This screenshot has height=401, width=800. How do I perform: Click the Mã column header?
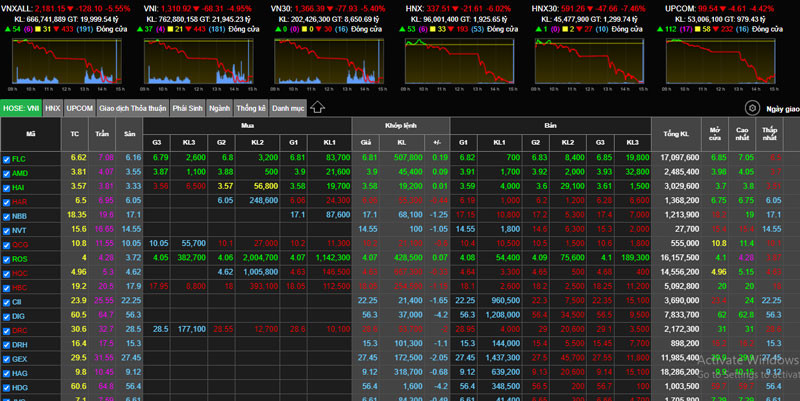tap(31, 133)
